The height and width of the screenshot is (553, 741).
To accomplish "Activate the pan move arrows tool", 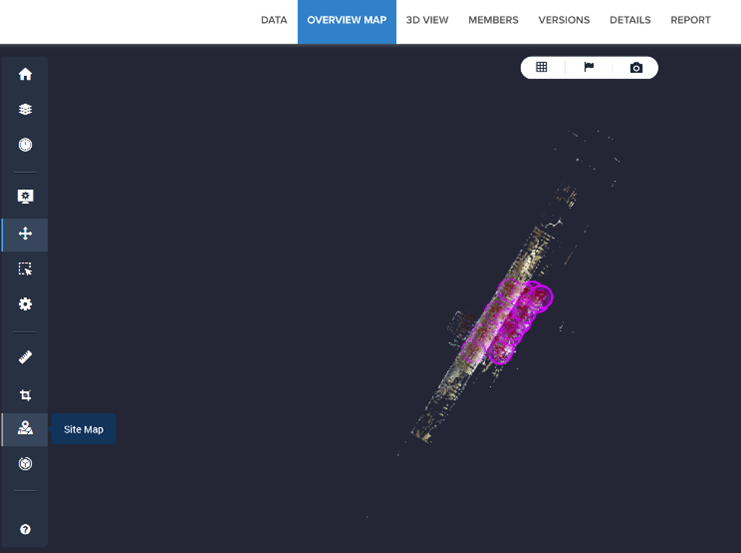I will tap(25, 233).
